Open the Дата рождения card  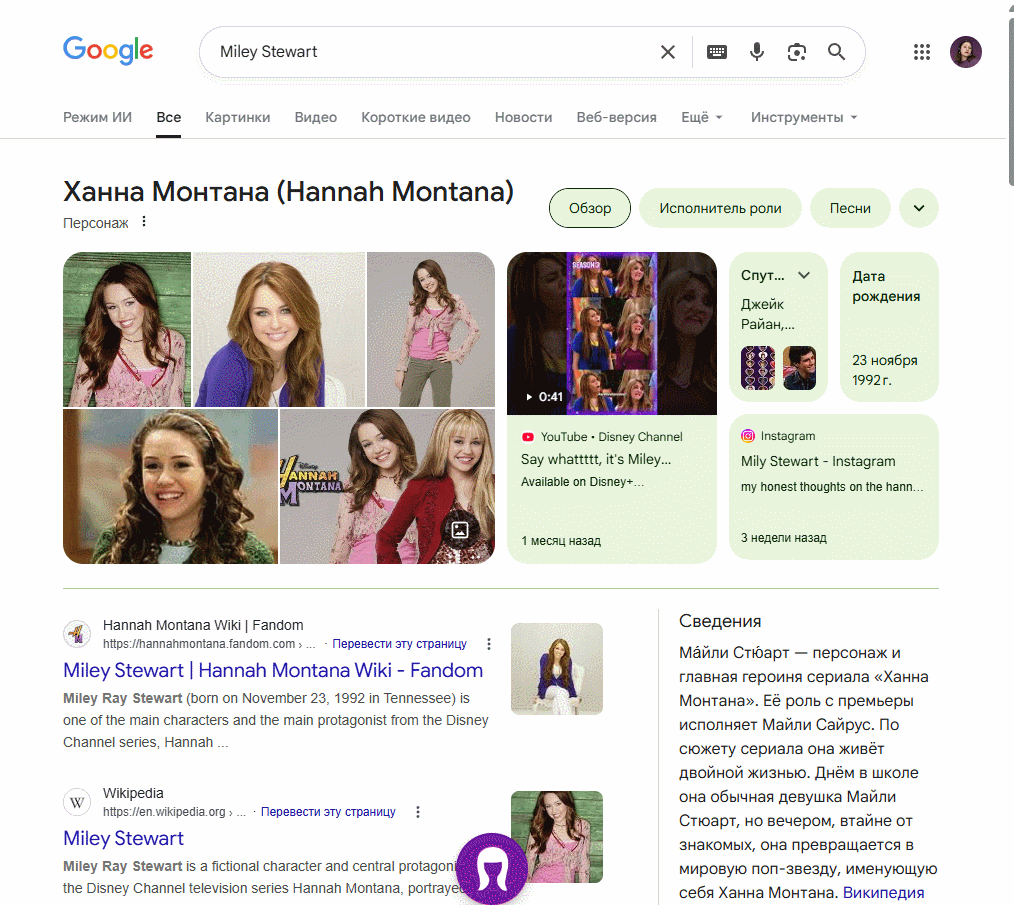coord(889,327)
